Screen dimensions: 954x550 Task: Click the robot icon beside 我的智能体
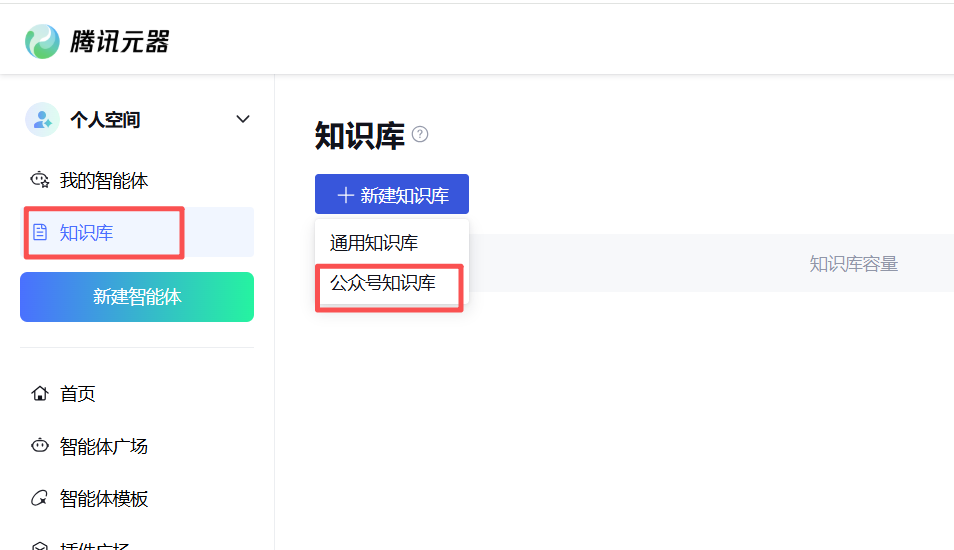click(x=40, y=181)
